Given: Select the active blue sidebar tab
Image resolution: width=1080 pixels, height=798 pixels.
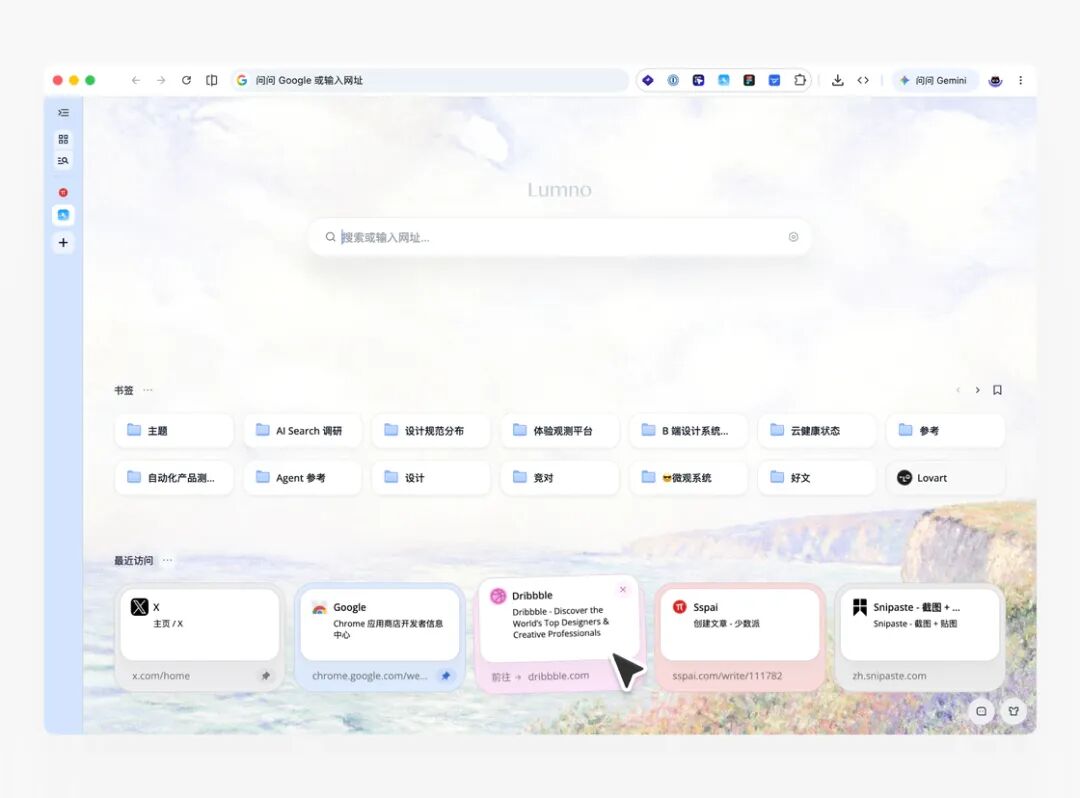Looking at the screenshot, I should 63,216.
